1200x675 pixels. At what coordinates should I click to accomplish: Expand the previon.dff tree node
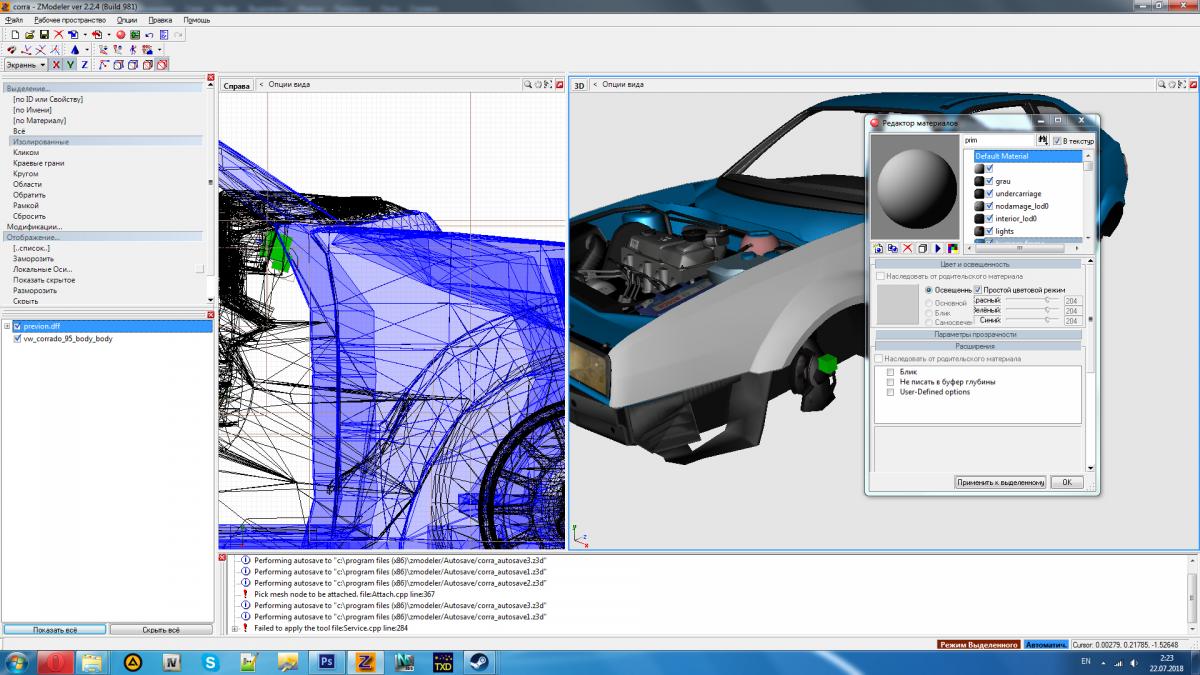coord(7,326)
